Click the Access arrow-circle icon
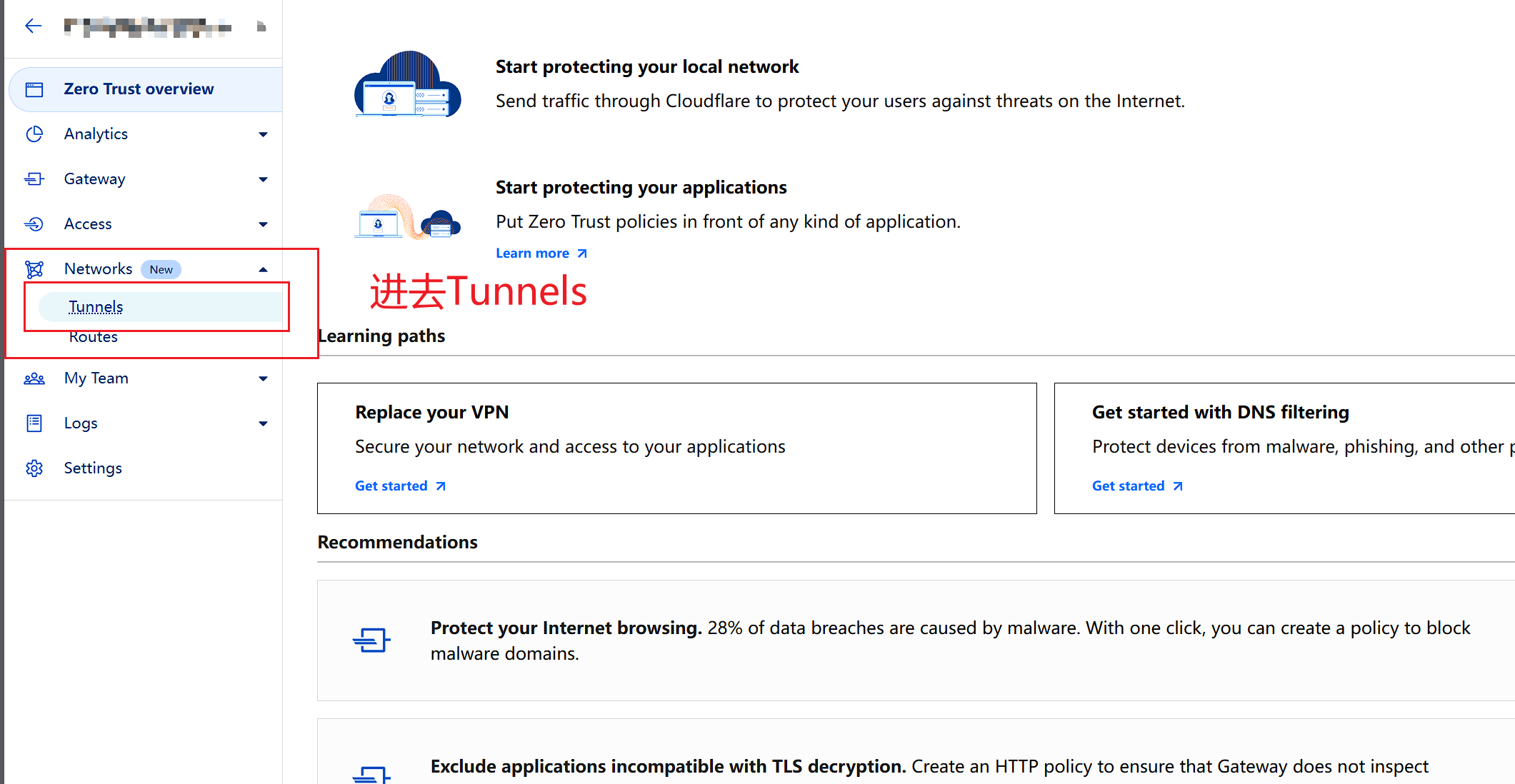 coord(34,224)
